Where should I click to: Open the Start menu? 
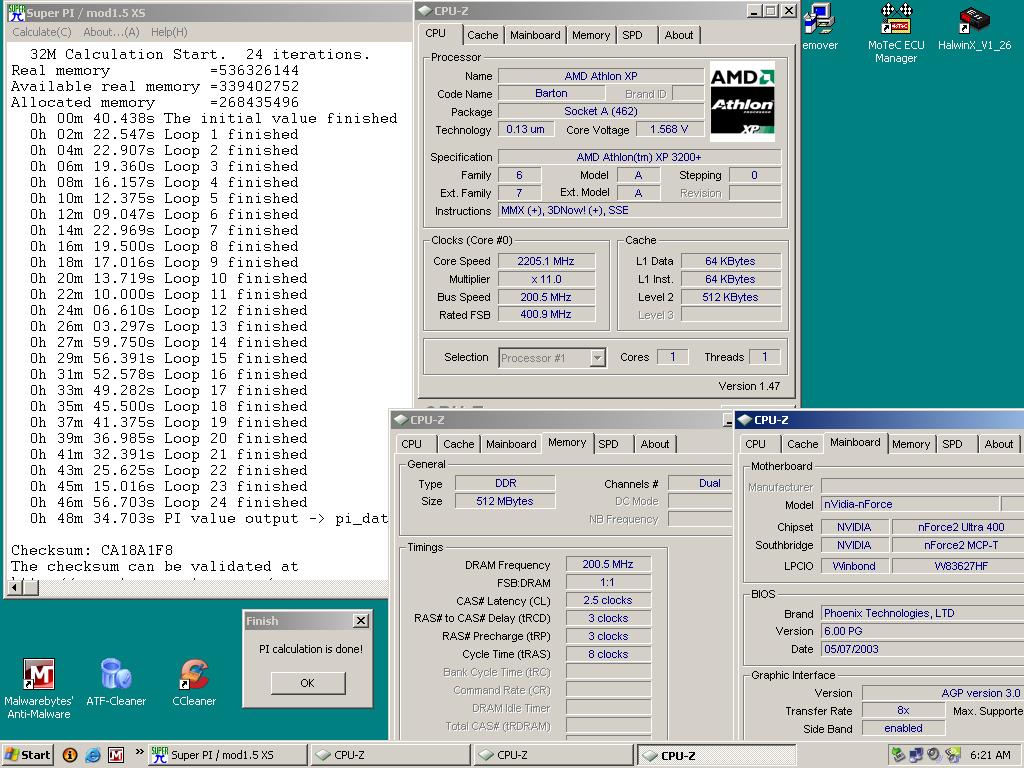point(28,755)
